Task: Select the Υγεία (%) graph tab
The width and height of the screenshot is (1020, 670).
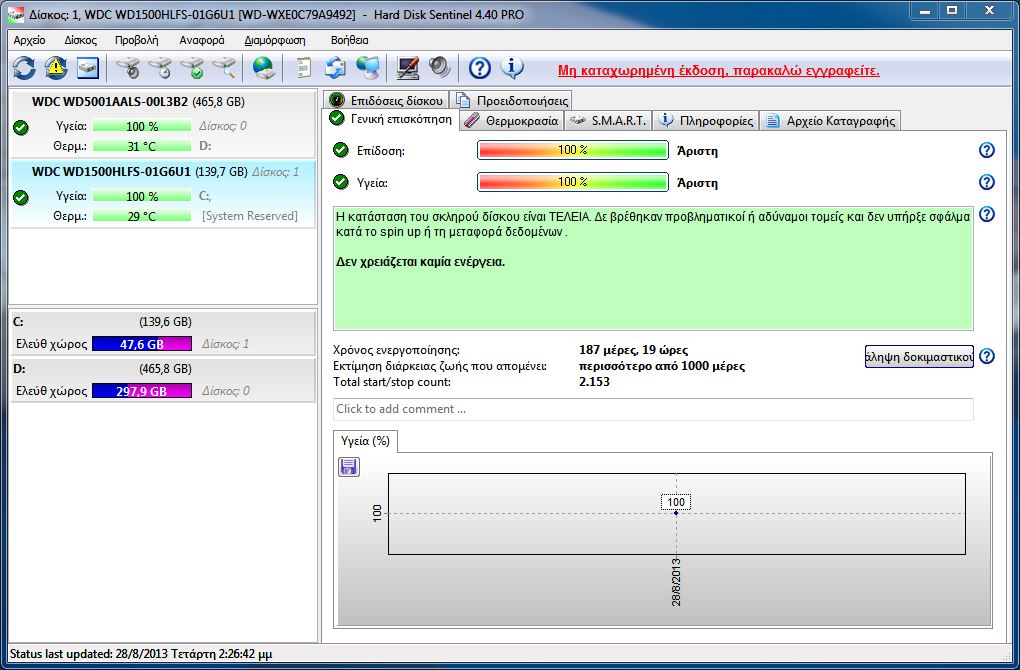Action: [365, 441]
